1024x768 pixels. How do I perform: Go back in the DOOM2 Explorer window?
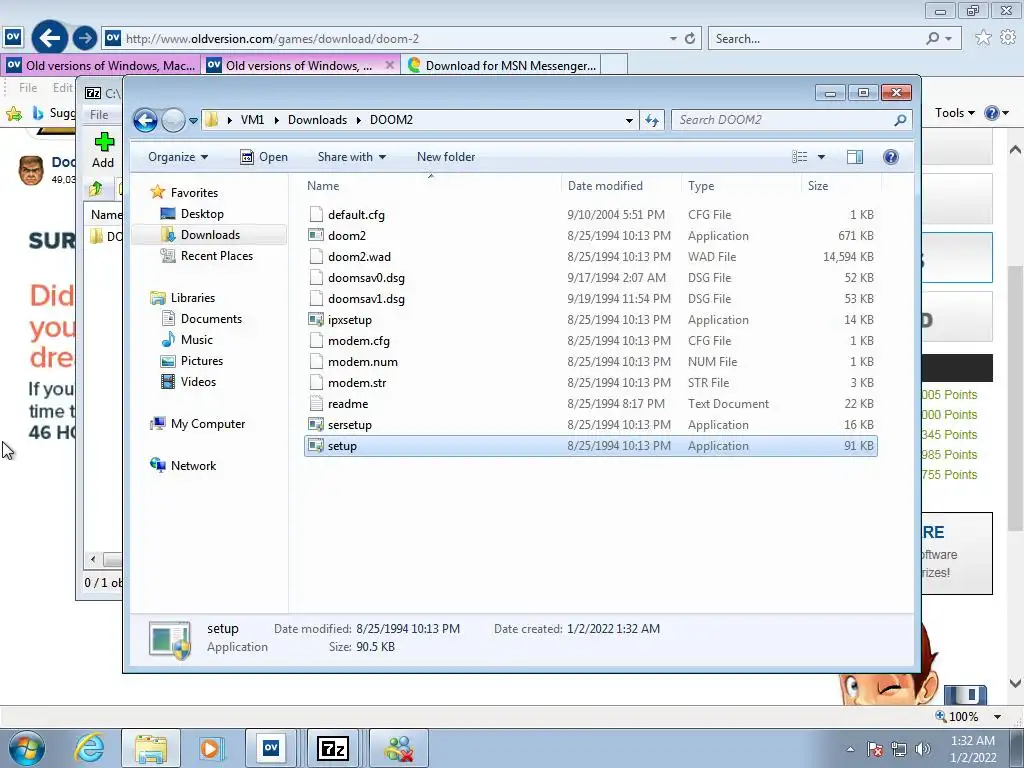tap(145, 120)
